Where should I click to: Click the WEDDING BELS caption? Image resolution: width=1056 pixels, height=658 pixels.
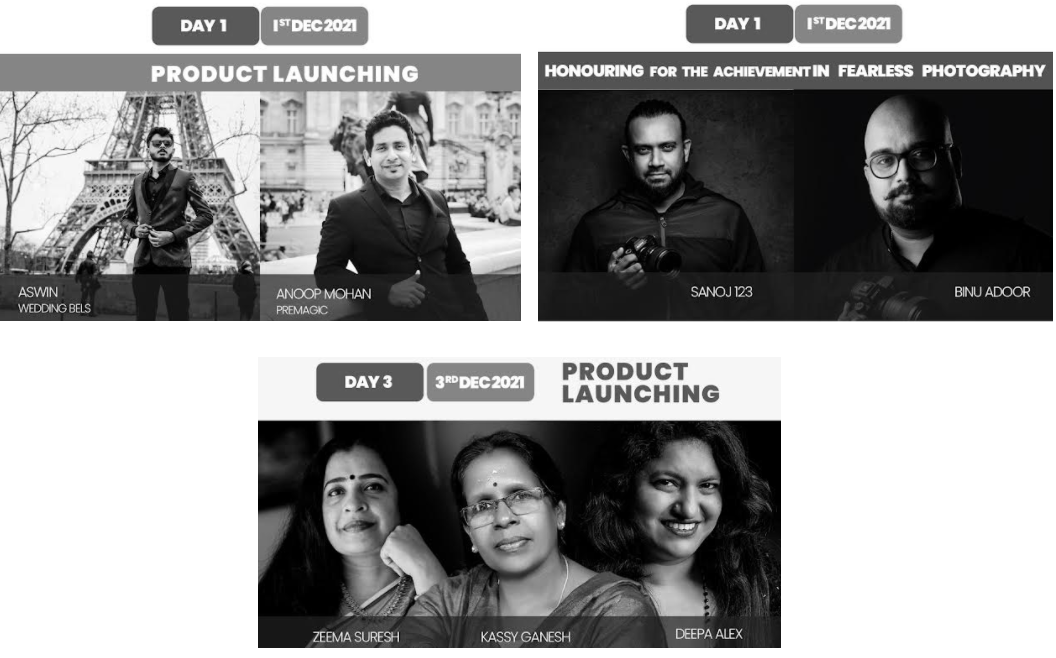click(x=54, y=308)
